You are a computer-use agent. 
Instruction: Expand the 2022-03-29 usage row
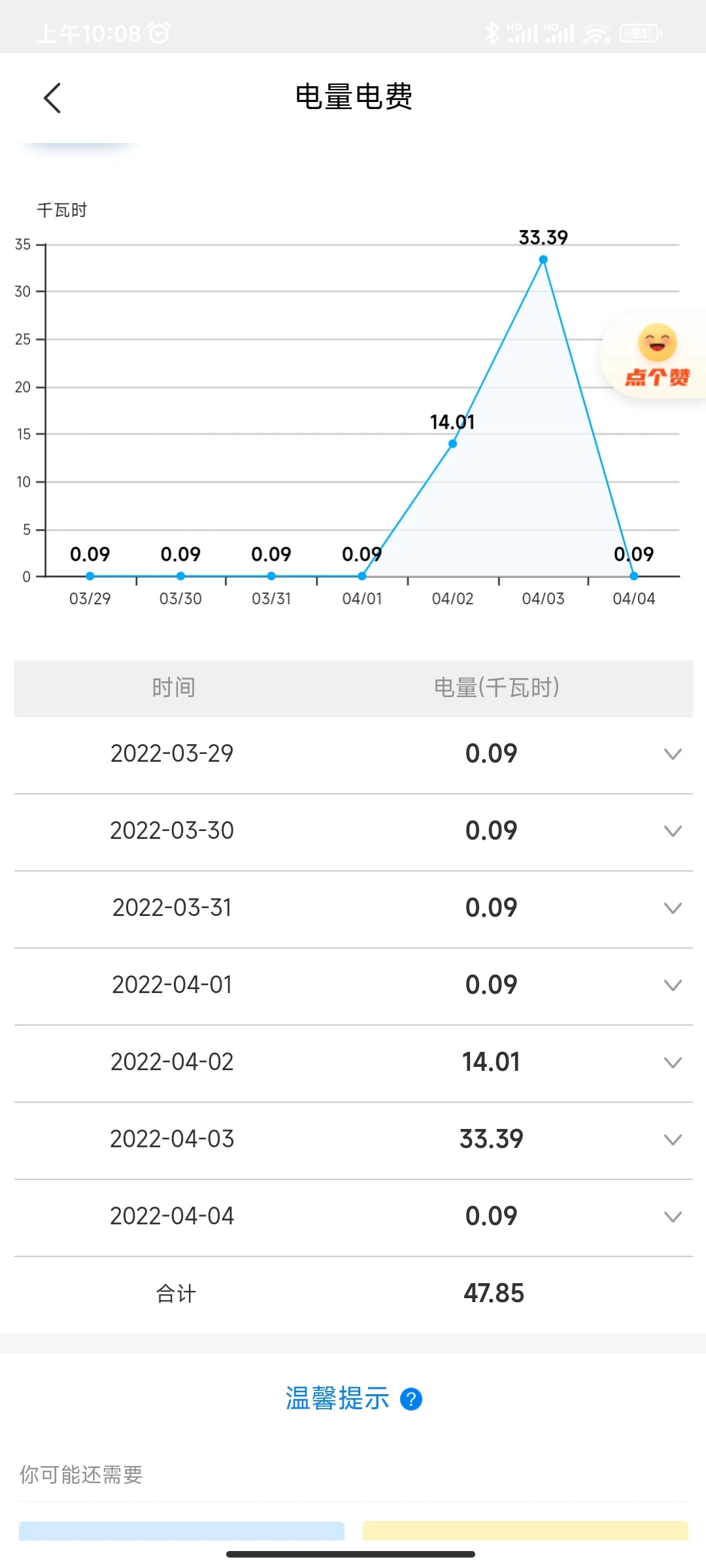click(673, 754)
